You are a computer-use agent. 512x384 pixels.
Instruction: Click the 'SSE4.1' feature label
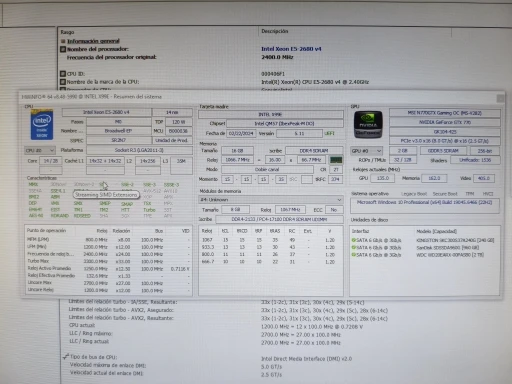(58, 191)
